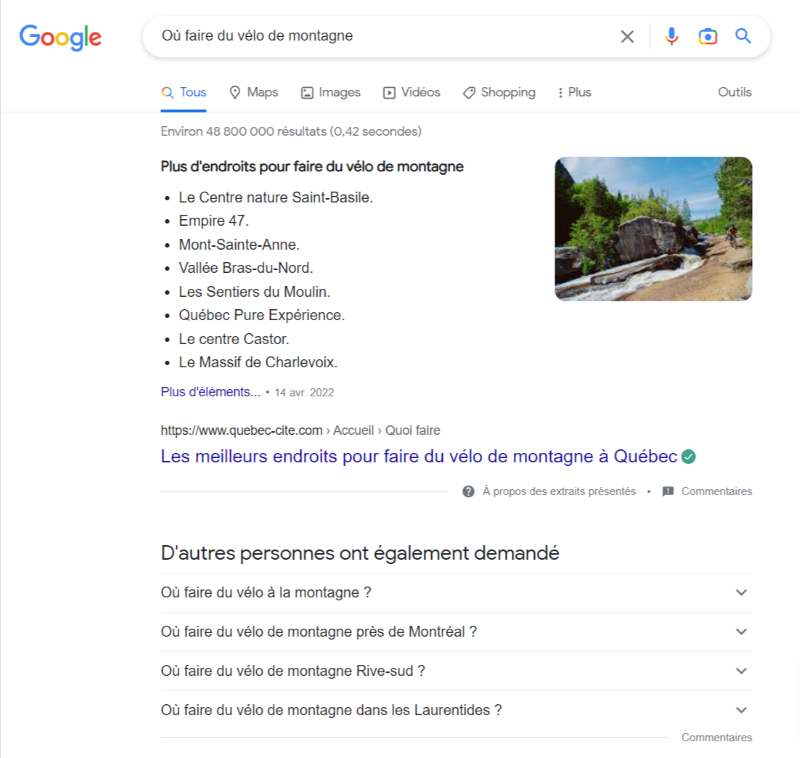Viewport: 800px width, 758px height.
Task: Switch to the Maps tab
Action: [254, 92]
